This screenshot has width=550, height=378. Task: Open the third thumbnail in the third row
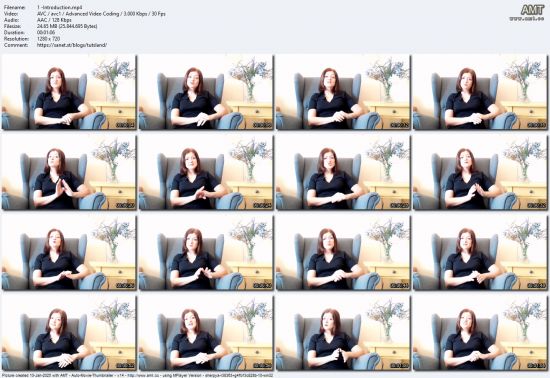(343, 252)
